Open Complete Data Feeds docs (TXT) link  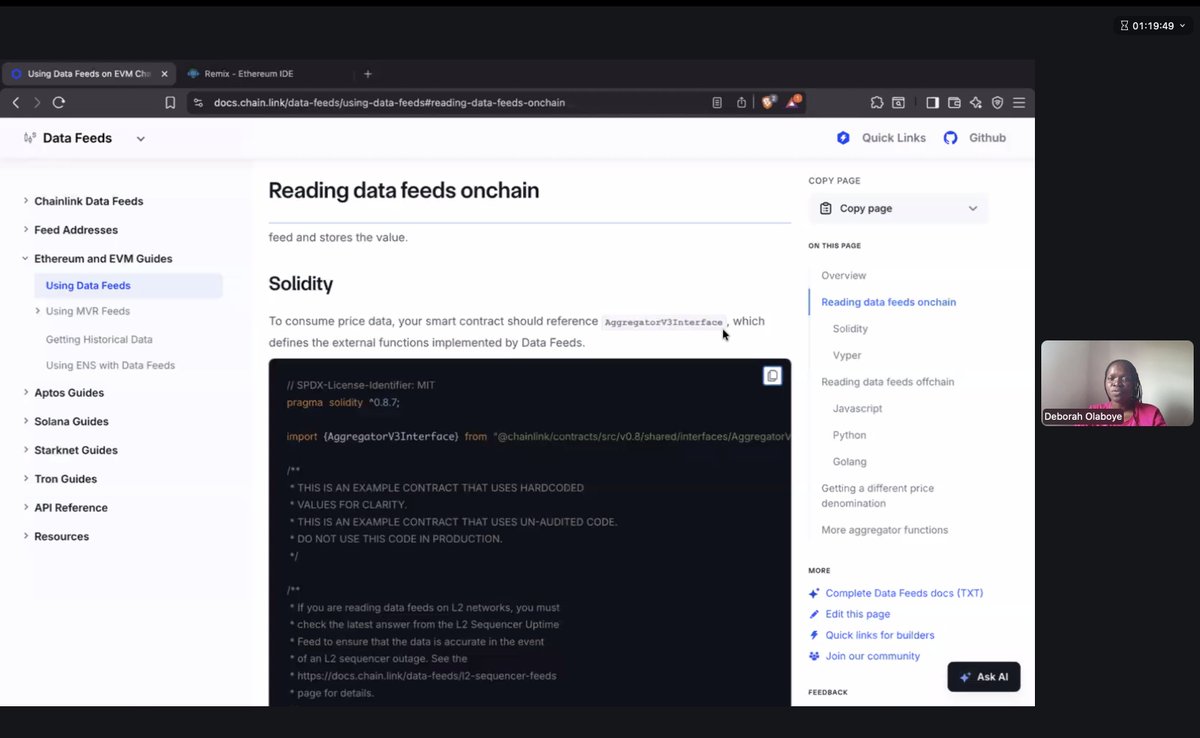coord(904,593)
